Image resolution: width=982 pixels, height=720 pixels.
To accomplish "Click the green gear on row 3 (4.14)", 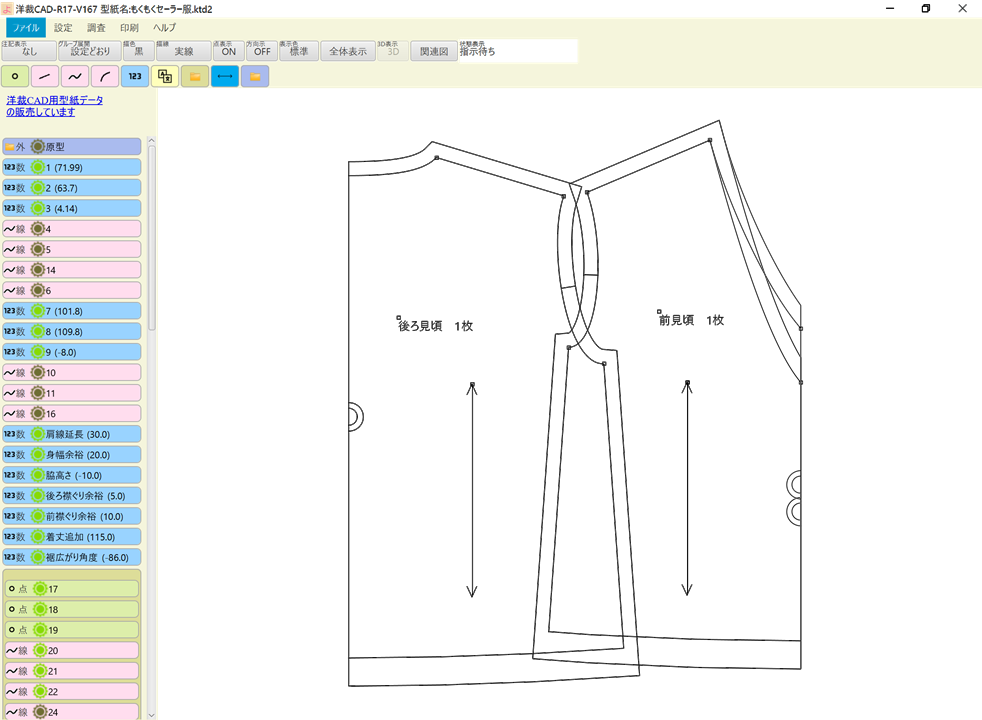I will 38,208.
